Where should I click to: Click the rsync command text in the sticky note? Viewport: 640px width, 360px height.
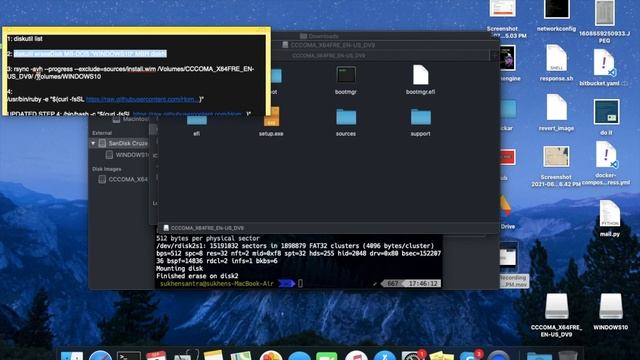pyautogui.click(x=131, y=73)
